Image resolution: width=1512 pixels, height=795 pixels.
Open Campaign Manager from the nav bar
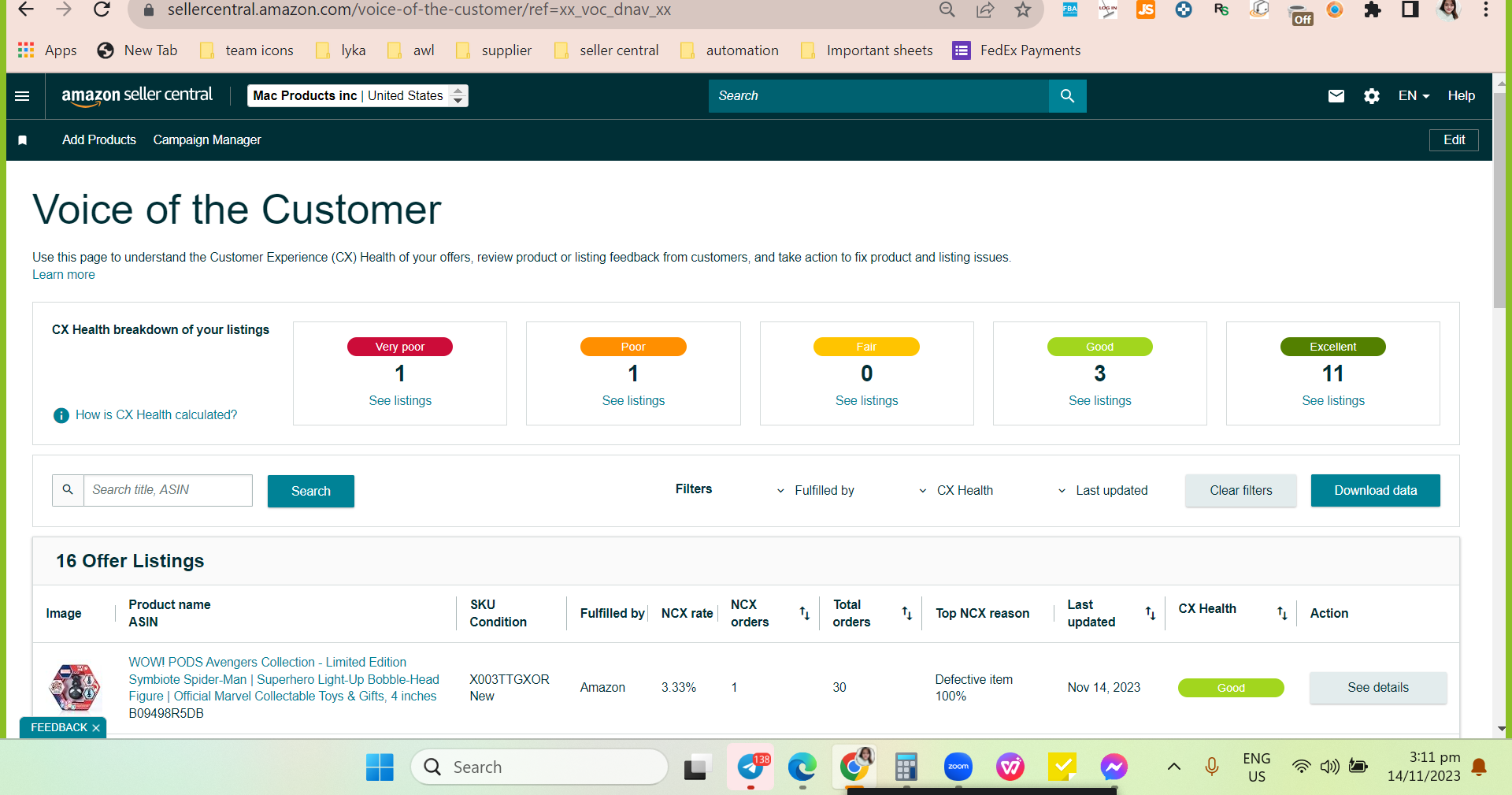pyautogui.click(x=207, y=140)
